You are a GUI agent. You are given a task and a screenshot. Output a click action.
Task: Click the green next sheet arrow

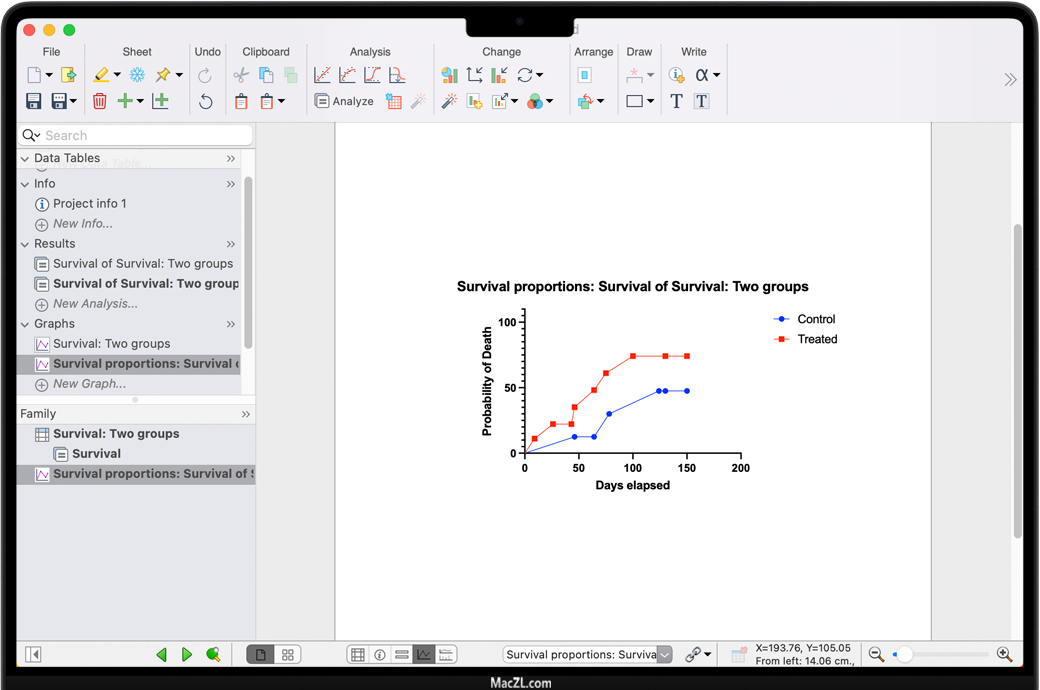(x=187, y=655)
